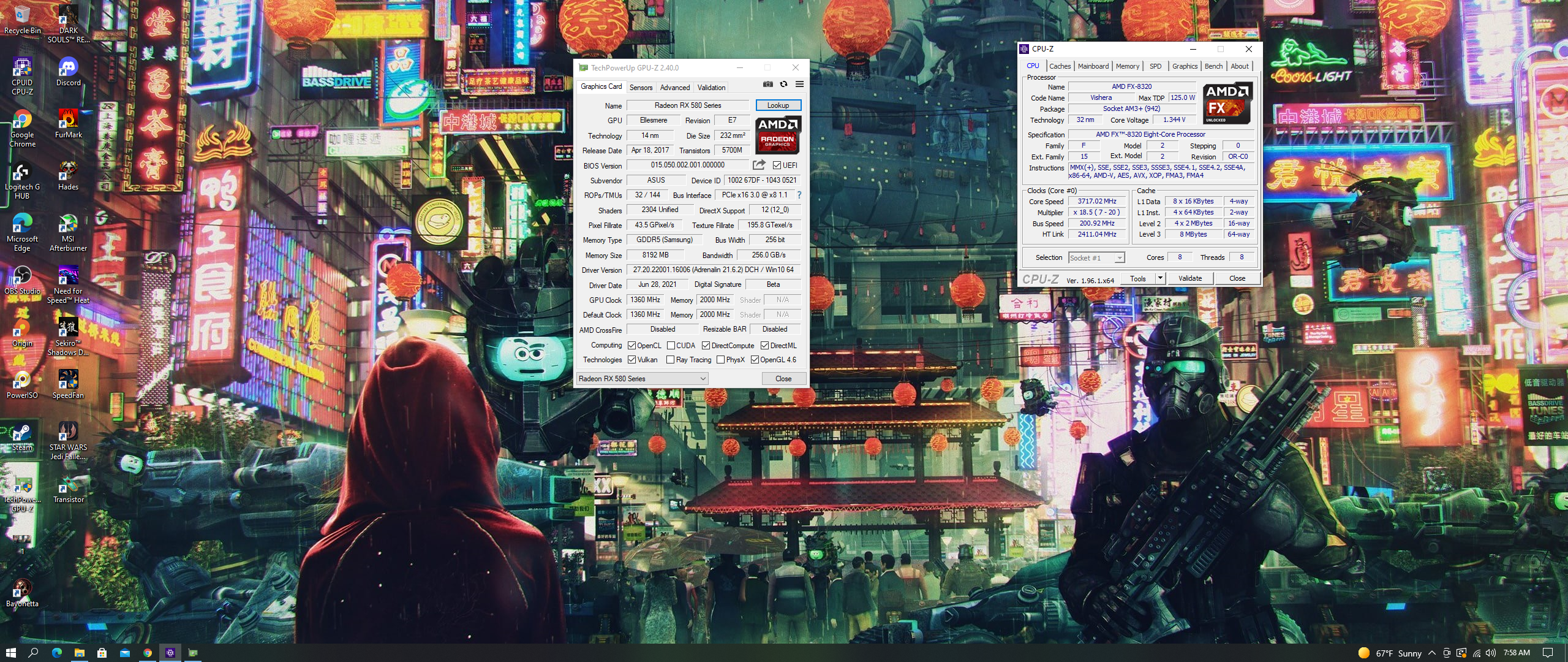
Task: Open the Socket #1 selection dropdown in CPU-Z
Action: pos(1096,258)
